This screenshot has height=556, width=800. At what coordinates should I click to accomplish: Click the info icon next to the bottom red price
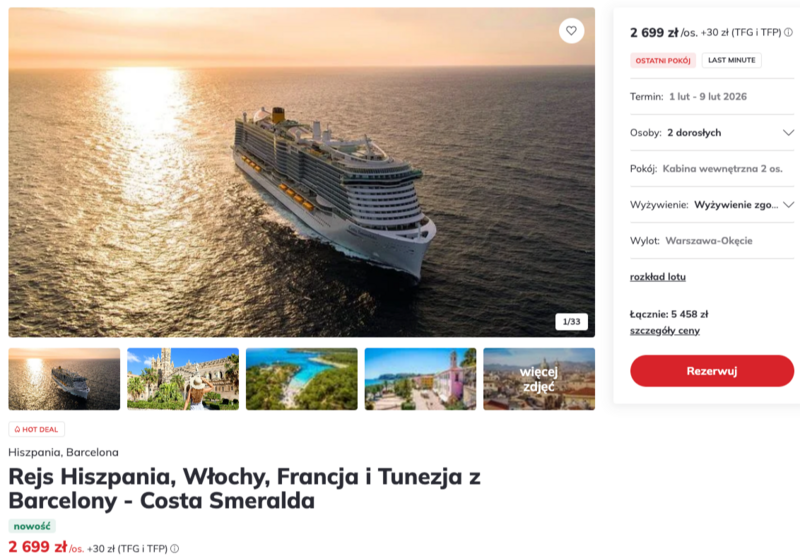174,548
